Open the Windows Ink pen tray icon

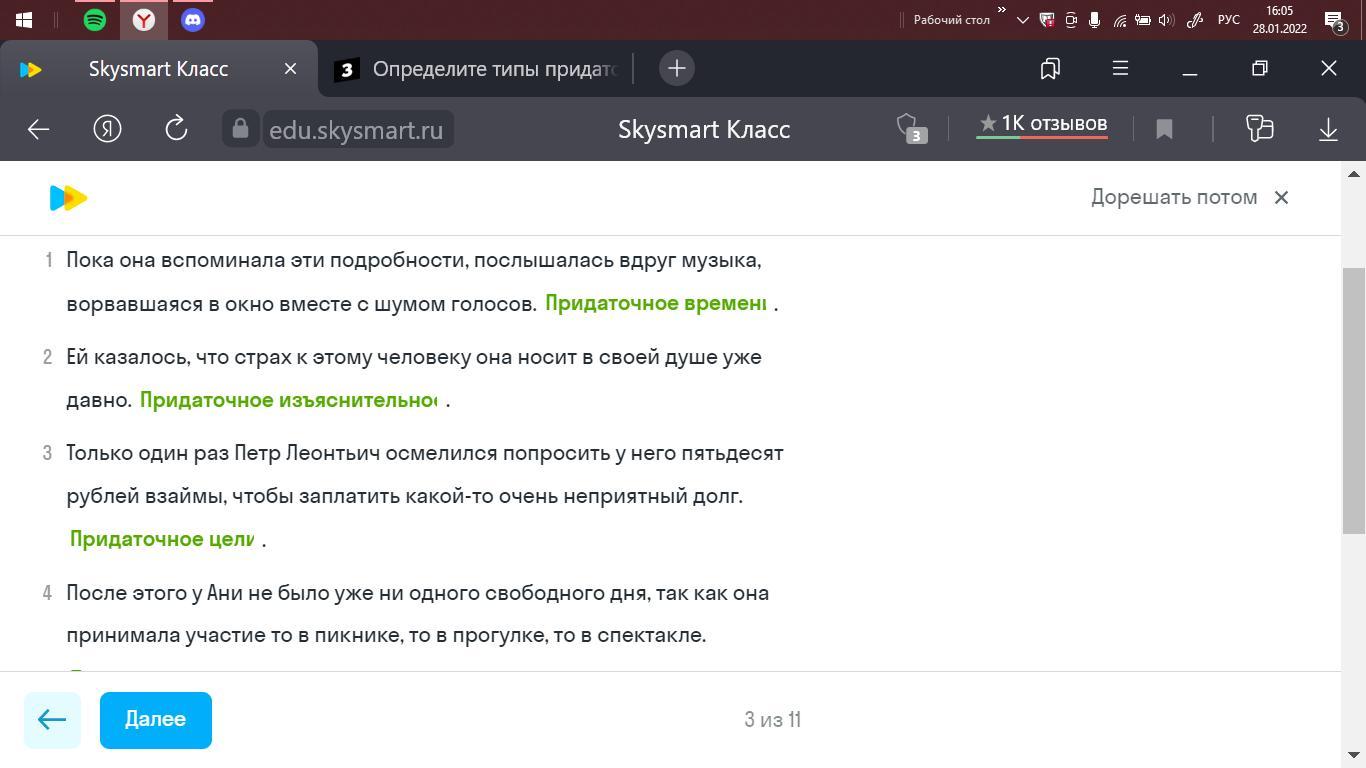(x=1195, y=19)
